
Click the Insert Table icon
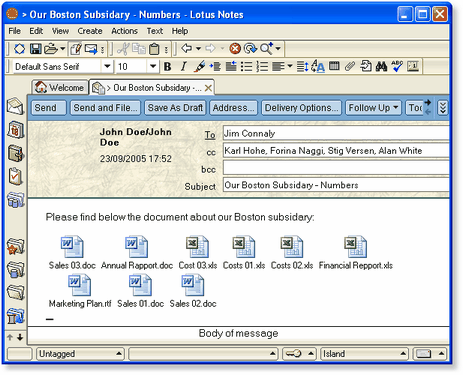[x=334, y=66]
